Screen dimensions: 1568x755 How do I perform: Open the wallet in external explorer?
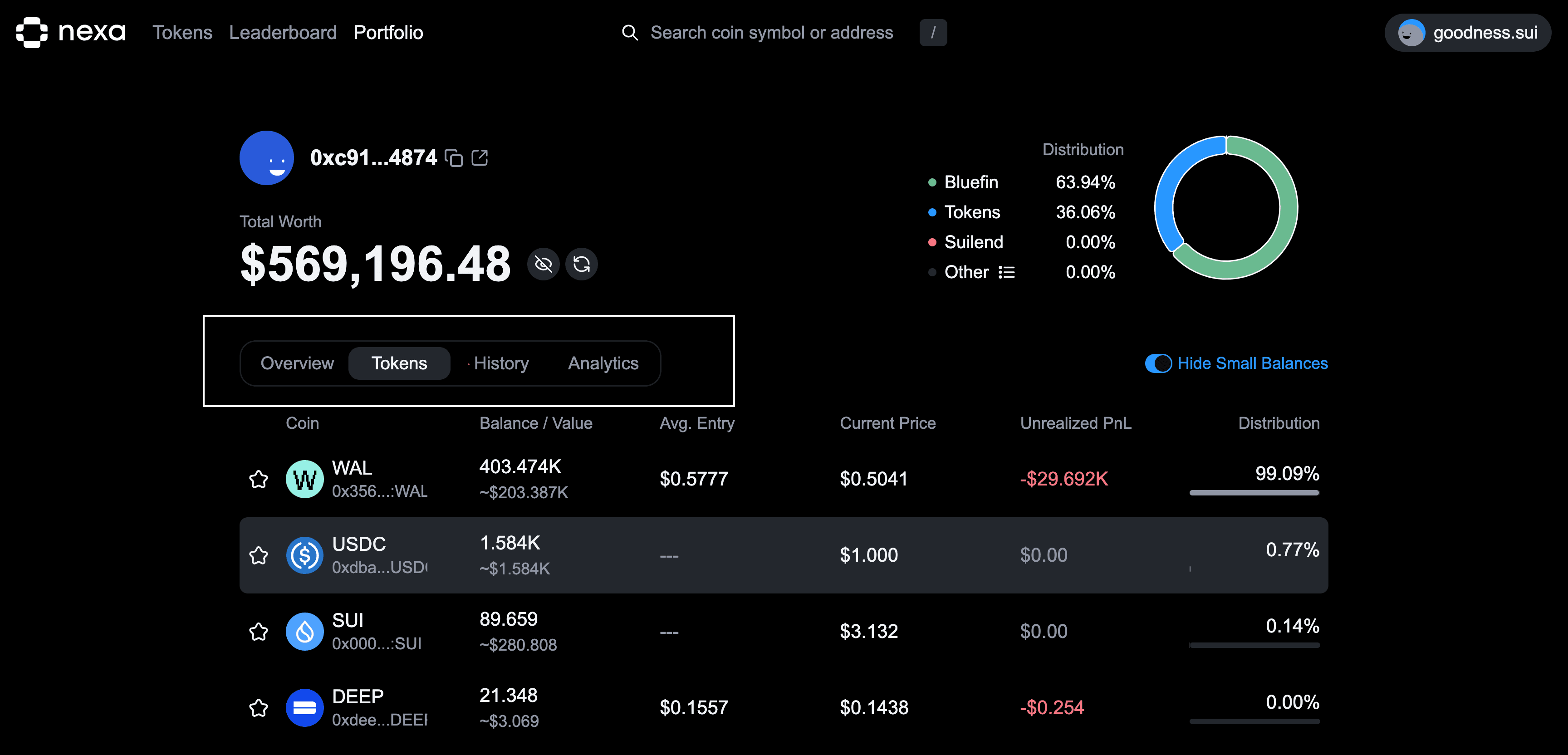(480, 157)
